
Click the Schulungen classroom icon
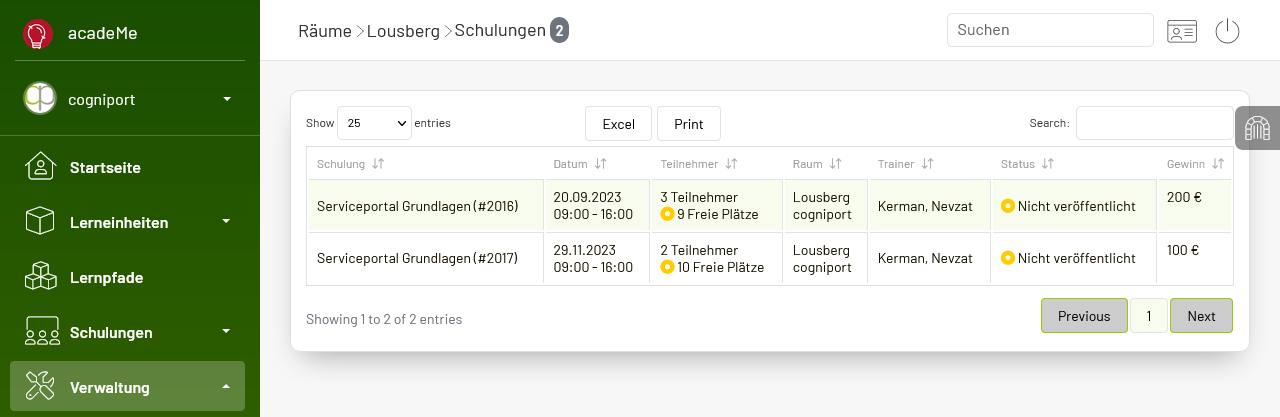click(x=40, y=331)
